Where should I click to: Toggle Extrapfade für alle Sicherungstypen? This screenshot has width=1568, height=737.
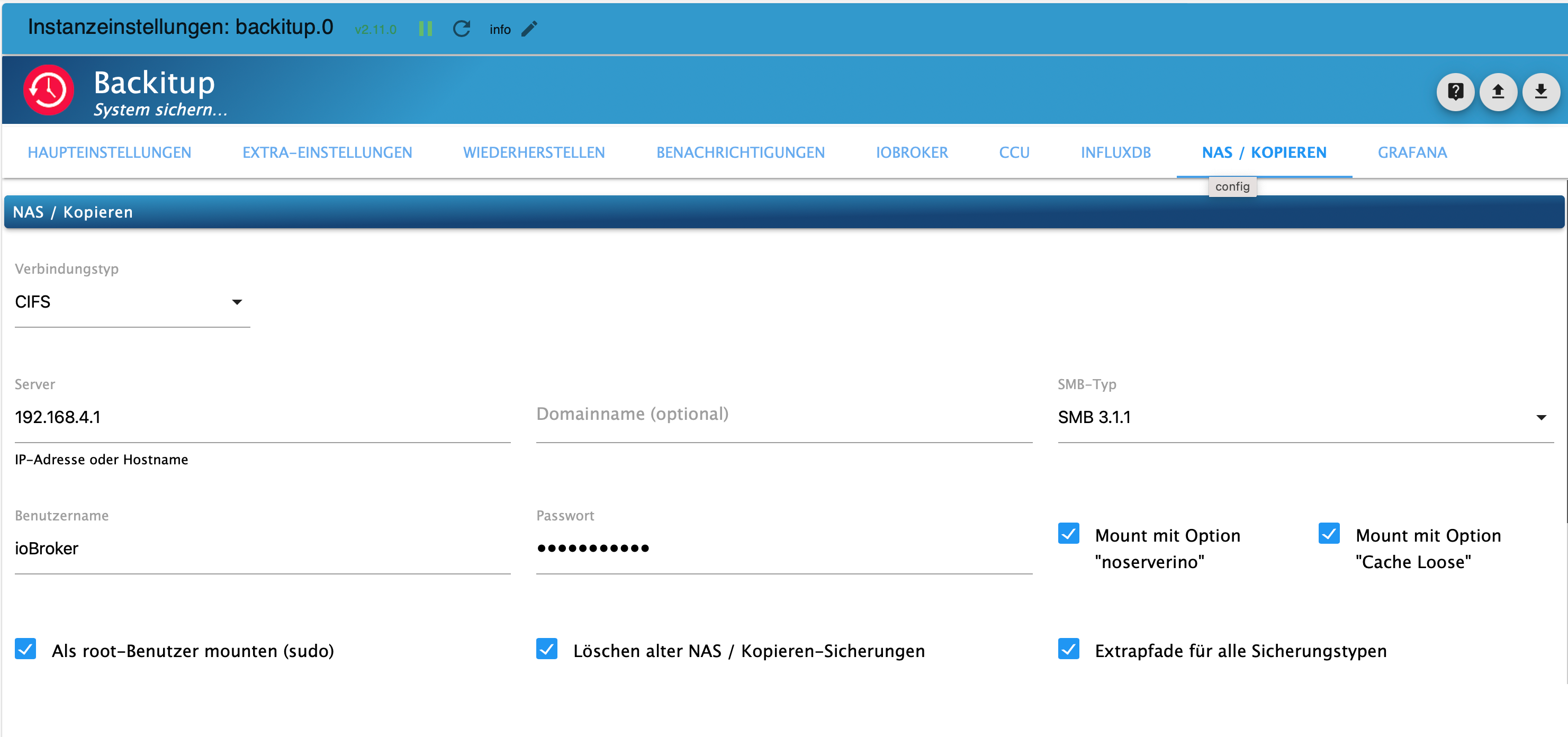[x=1068, y=649]
